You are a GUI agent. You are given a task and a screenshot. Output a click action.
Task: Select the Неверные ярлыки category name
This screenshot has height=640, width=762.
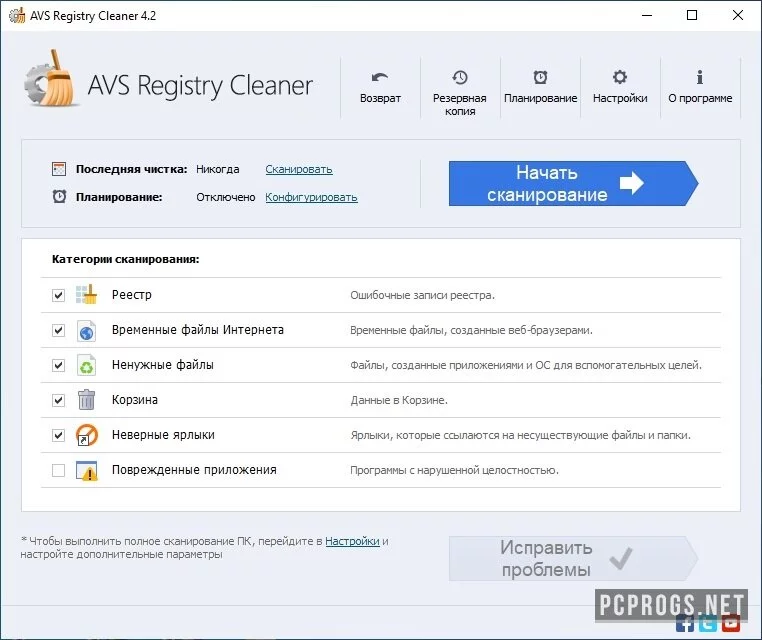click(x=163, y=435)
